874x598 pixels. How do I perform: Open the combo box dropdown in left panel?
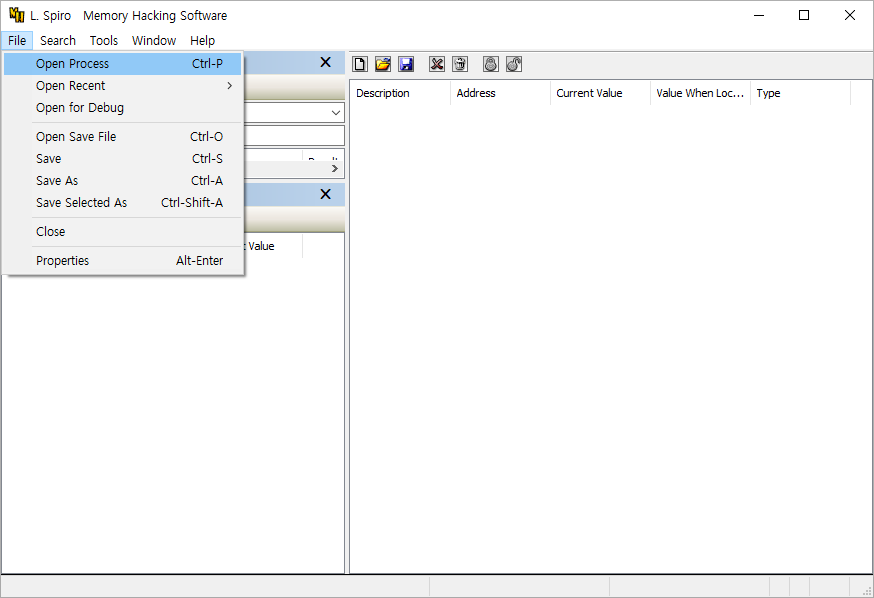click(x=336, y=113)
